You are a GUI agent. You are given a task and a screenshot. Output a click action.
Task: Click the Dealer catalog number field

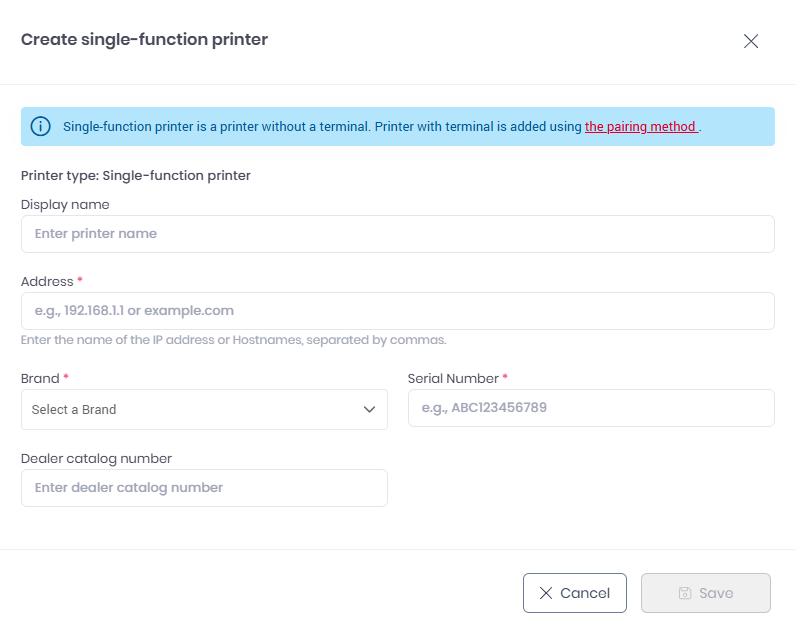(x=204, y=488)
